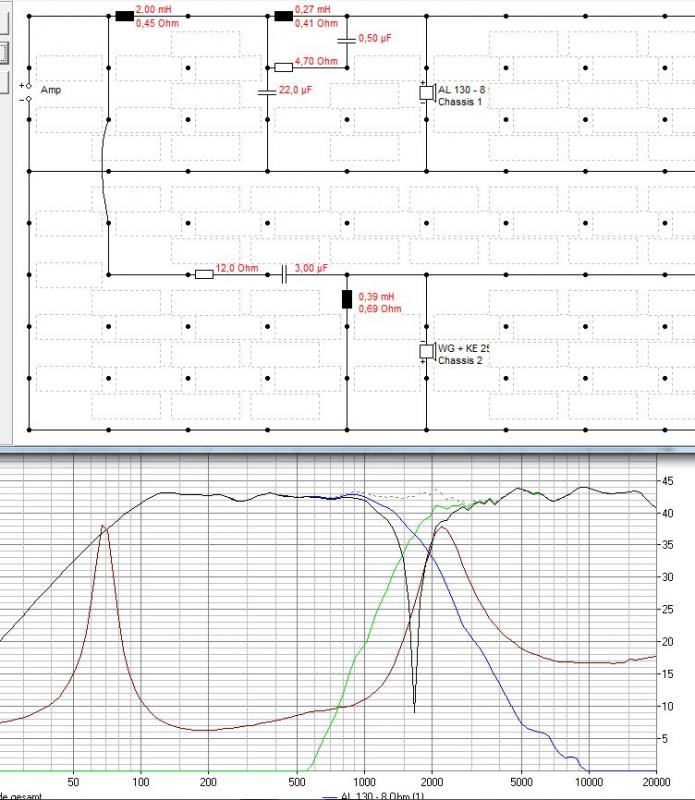Screen dimensions: 695x800
Task: Click the WG + KE 25 speaker symbol
Action: pyautogui.click(x=427, y=352)
